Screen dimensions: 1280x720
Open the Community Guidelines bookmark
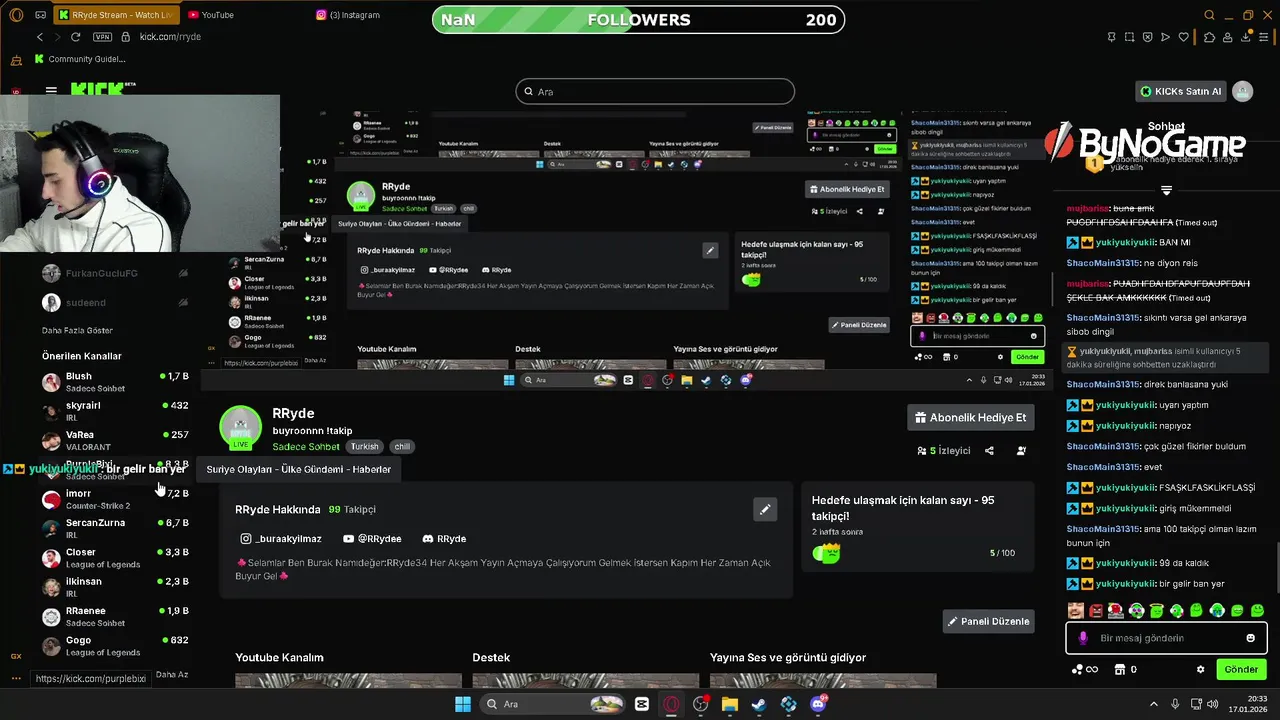click(x=80, y=59)
